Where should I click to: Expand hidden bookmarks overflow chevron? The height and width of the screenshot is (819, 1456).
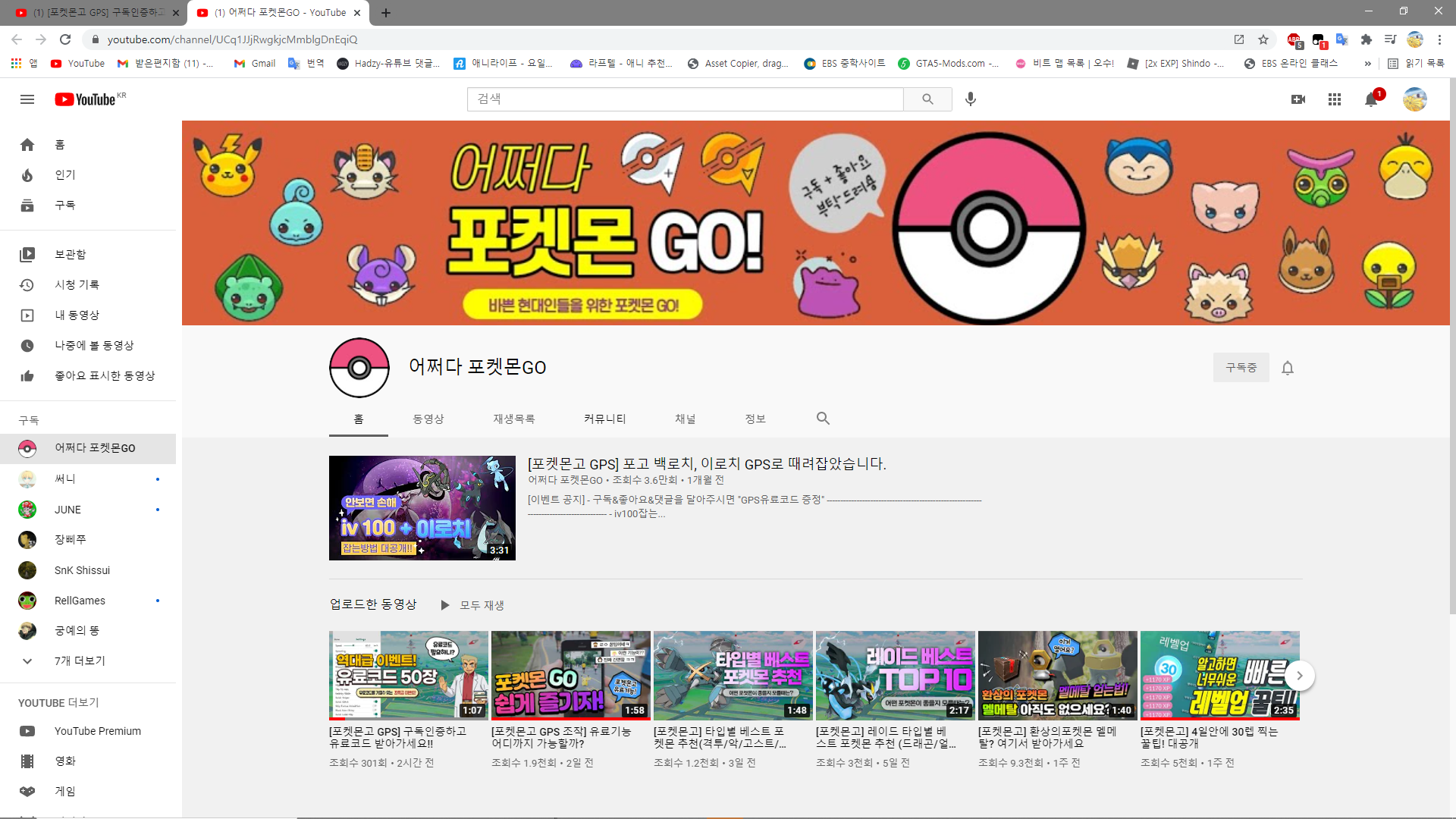(x=1368, y=64)
